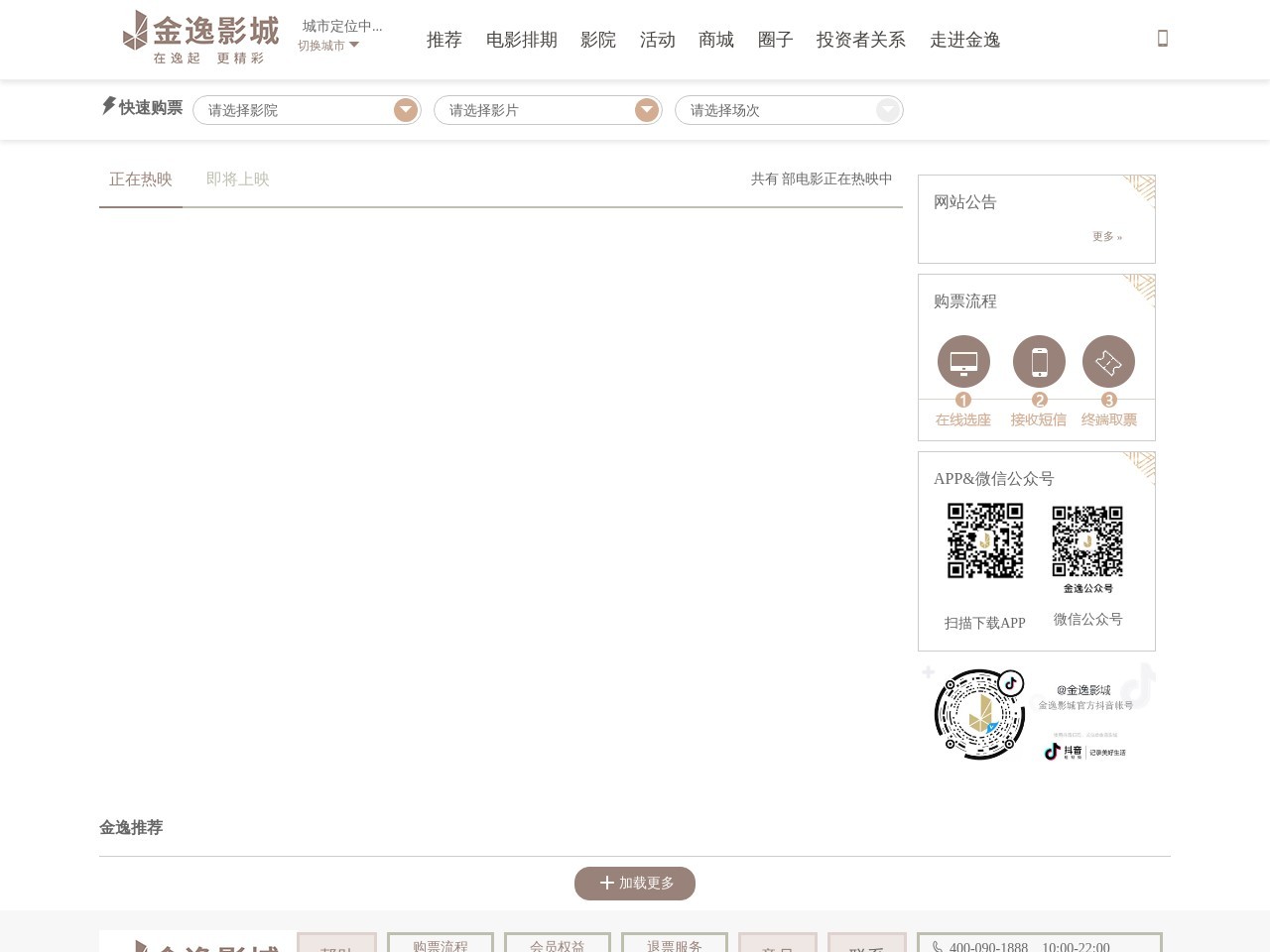
Task: Open the 投资者关系 navigation item
Action: (860, 40)
